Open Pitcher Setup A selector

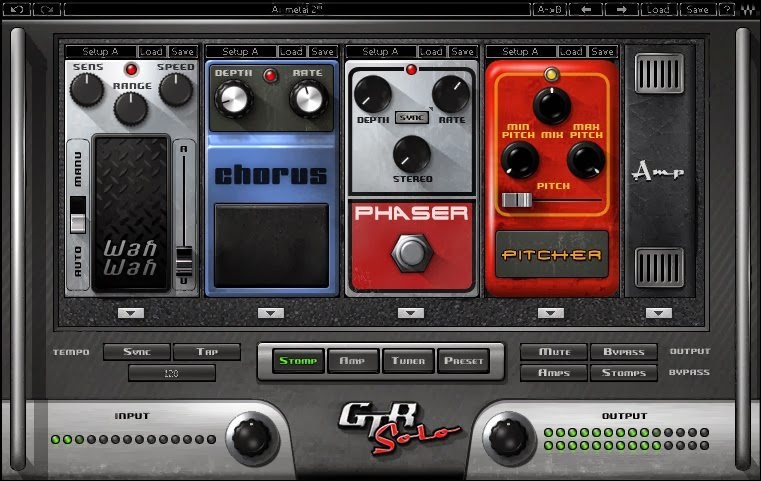[521, 51]
